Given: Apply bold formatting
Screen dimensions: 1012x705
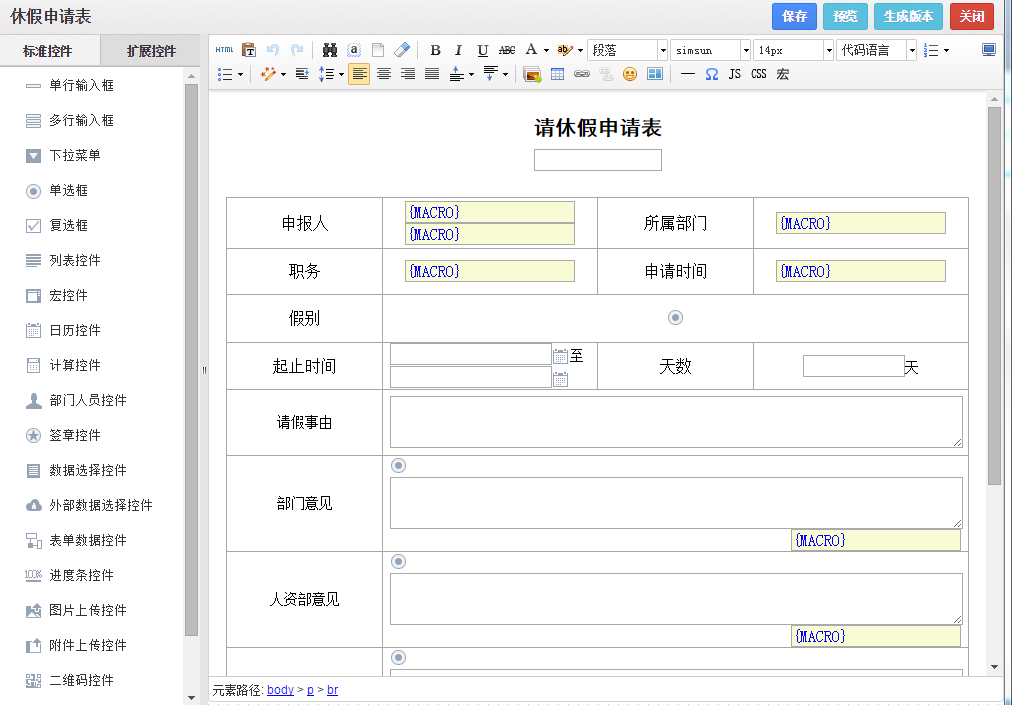Looking at the screenshot, I should coord(435,50).
